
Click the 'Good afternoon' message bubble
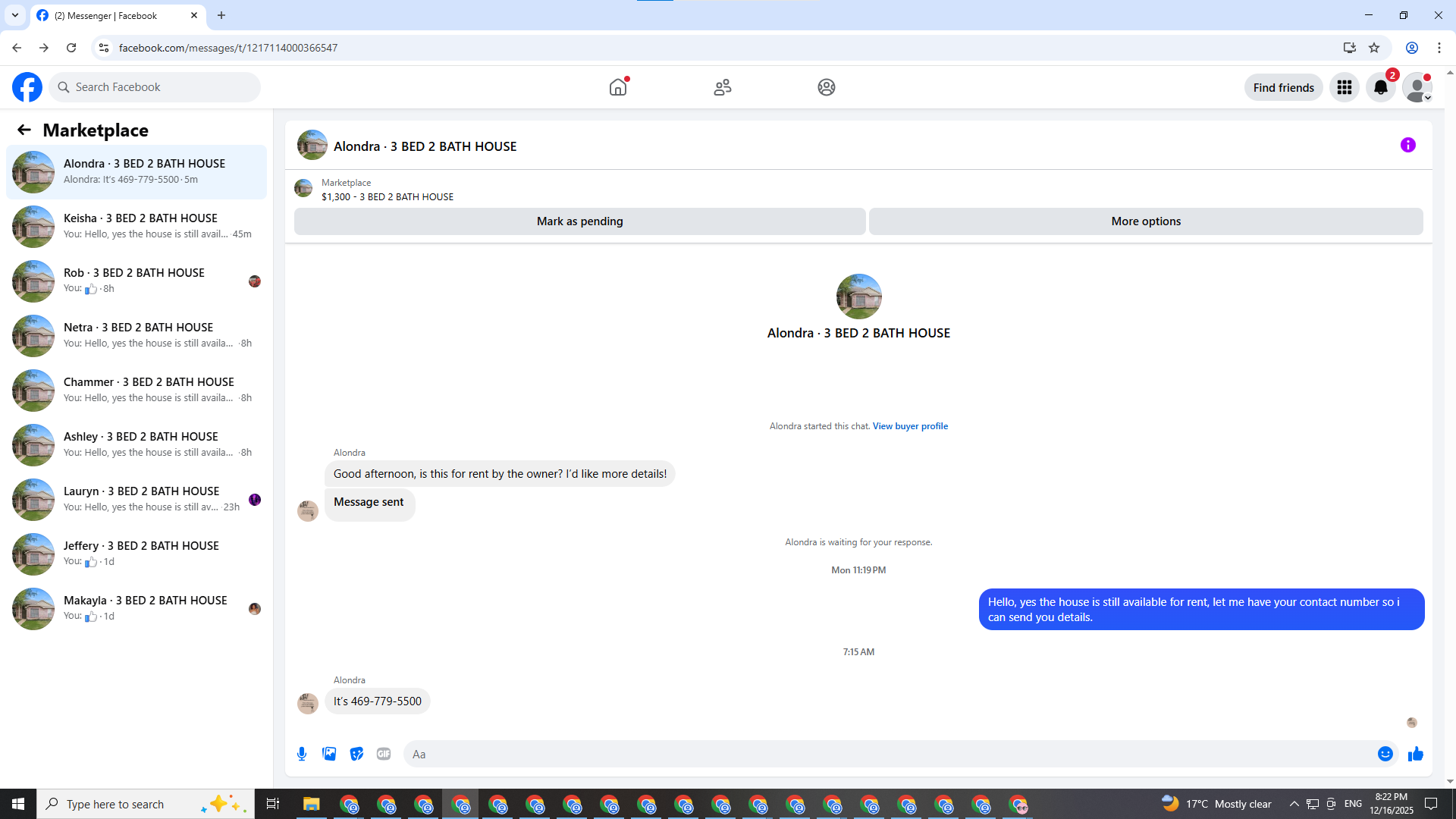coord(500,474)
